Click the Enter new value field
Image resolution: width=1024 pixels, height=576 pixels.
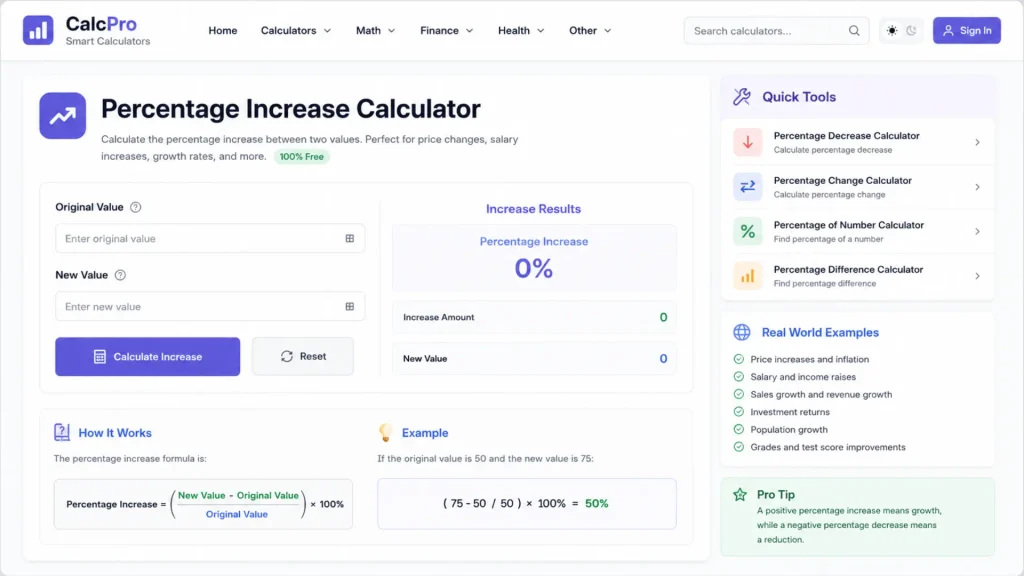coord(210,306)
